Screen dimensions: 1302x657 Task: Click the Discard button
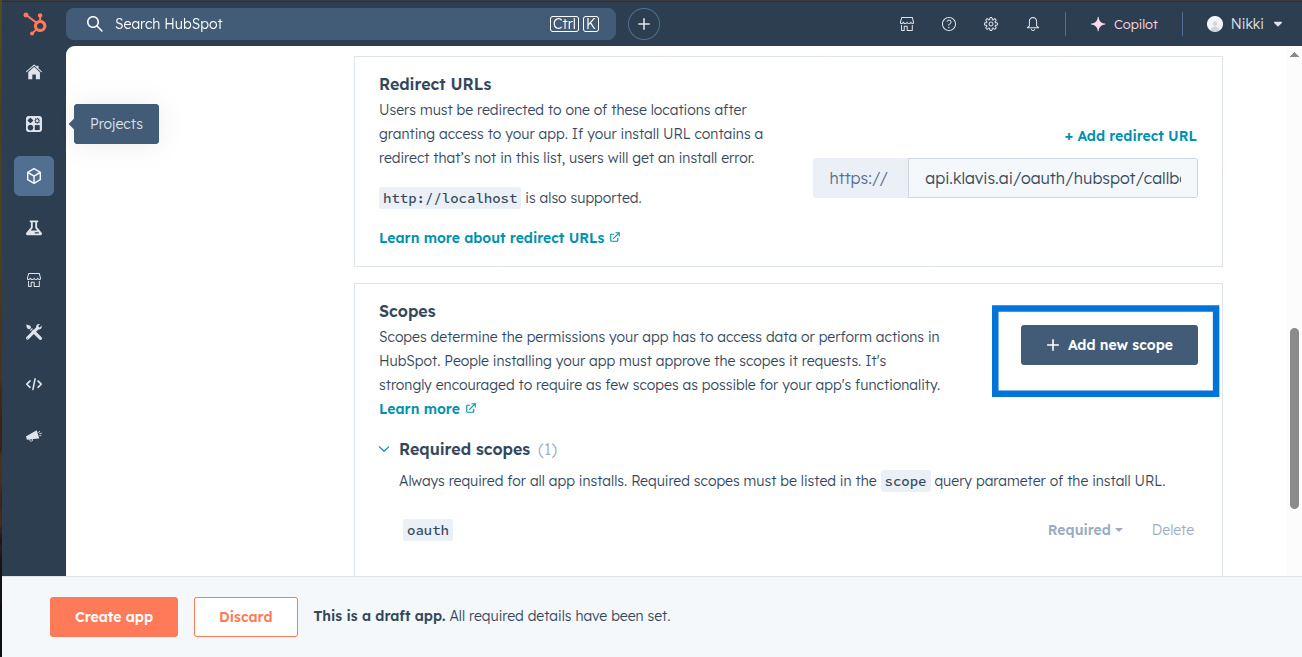pos(246,617)
